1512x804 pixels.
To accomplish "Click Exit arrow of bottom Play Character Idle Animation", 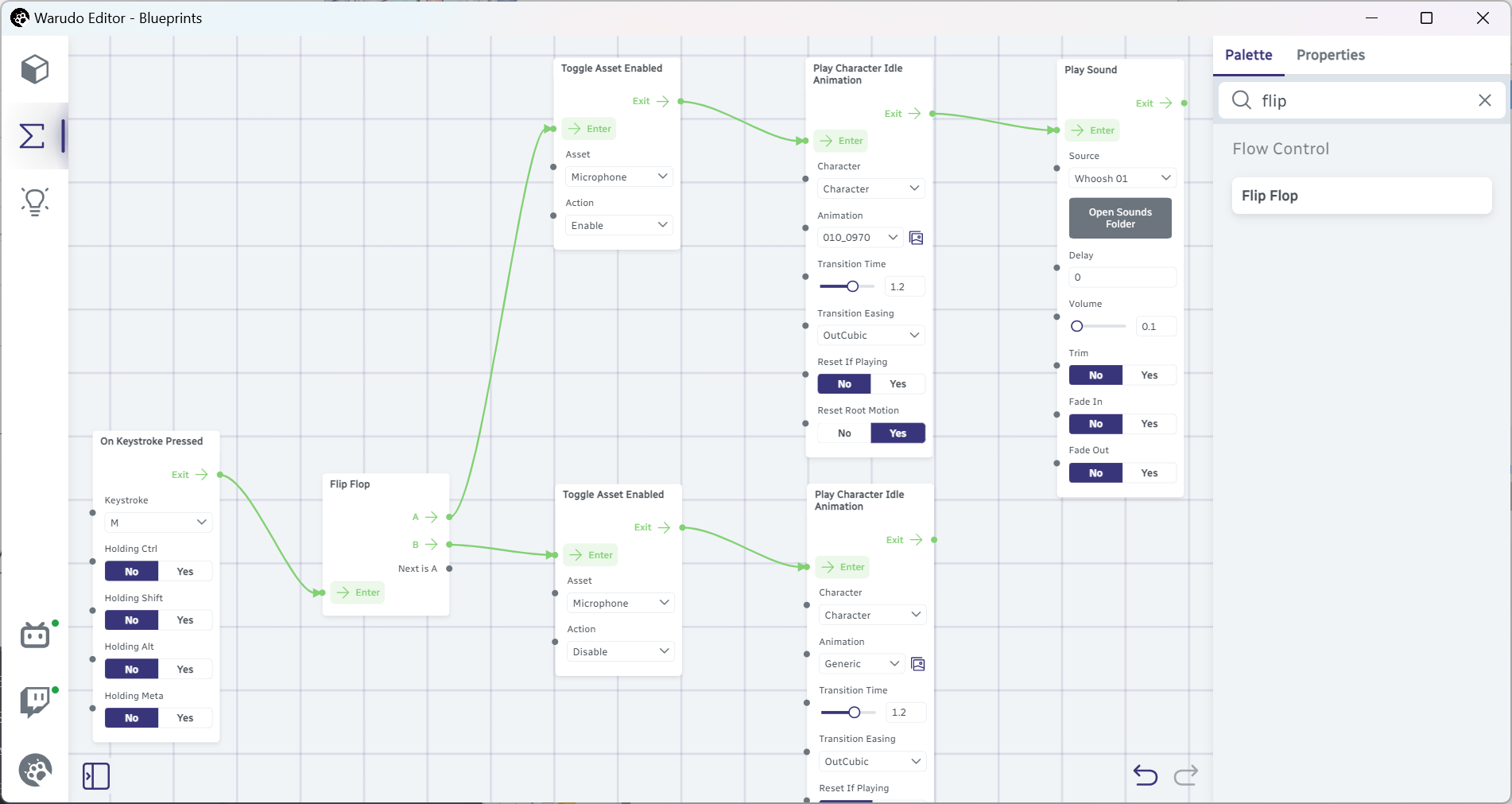I will point(916,540).
